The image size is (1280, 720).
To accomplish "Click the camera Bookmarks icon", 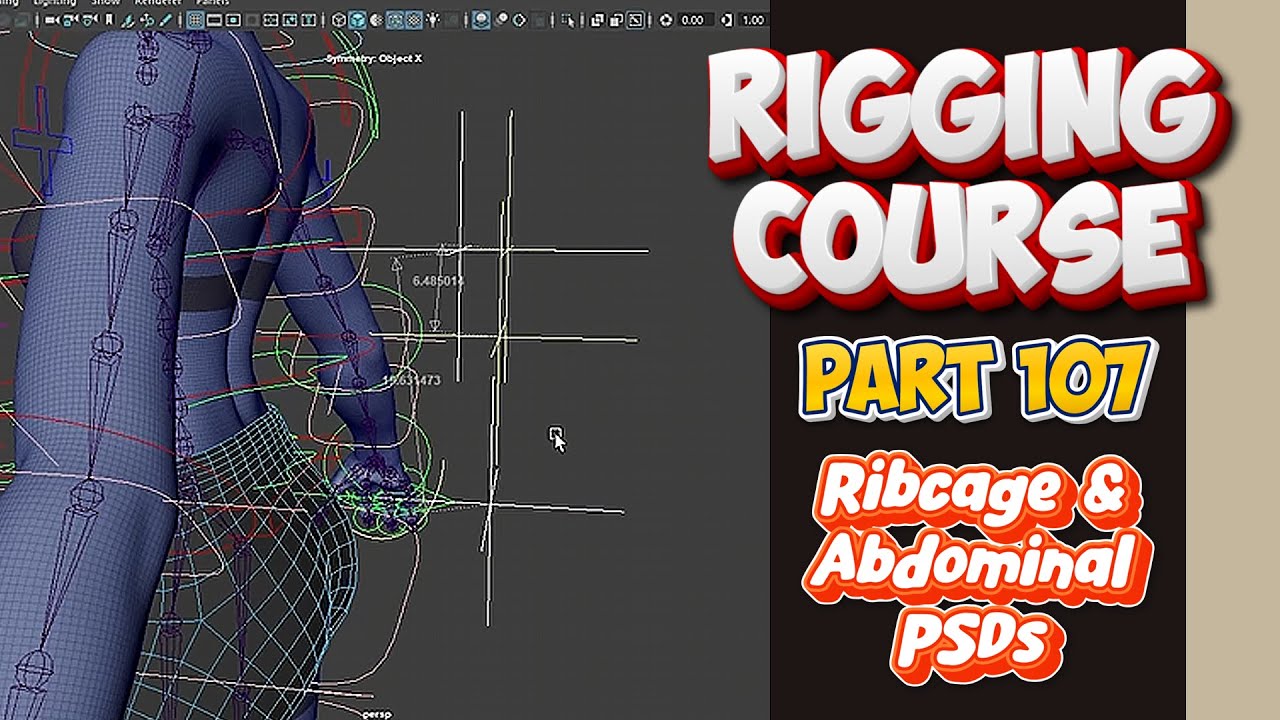I will tap(109, 20).
